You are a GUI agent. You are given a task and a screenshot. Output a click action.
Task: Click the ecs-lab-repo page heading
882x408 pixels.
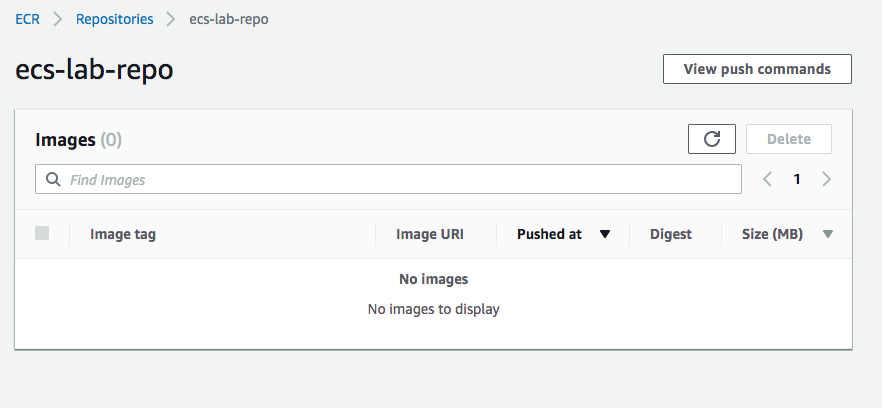coord(94,70)
